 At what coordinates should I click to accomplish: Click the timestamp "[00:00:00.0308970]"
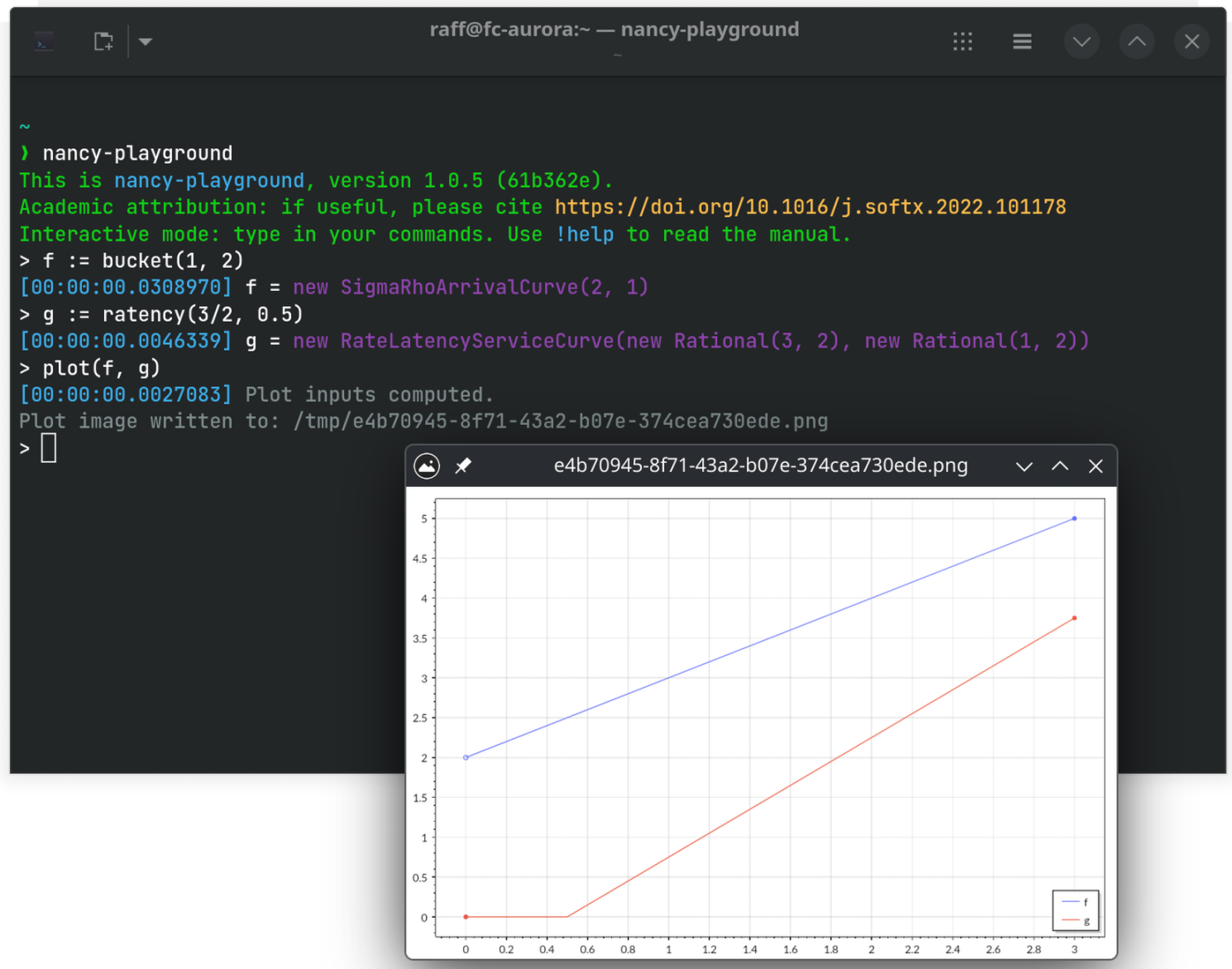[x=126, y=287]
